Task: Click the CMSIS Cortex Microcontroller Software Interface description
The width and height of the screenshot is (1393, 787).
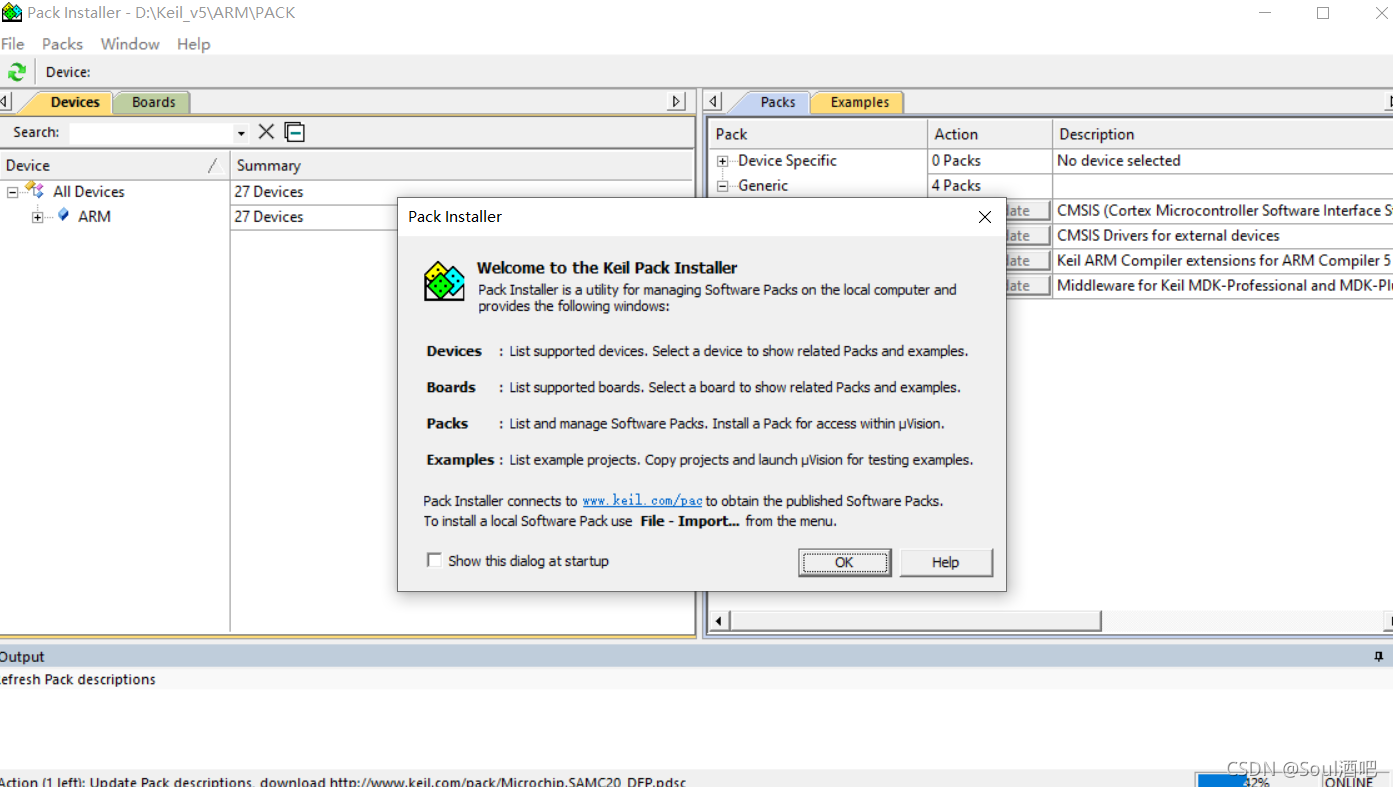Action: tap(1224, 210)
